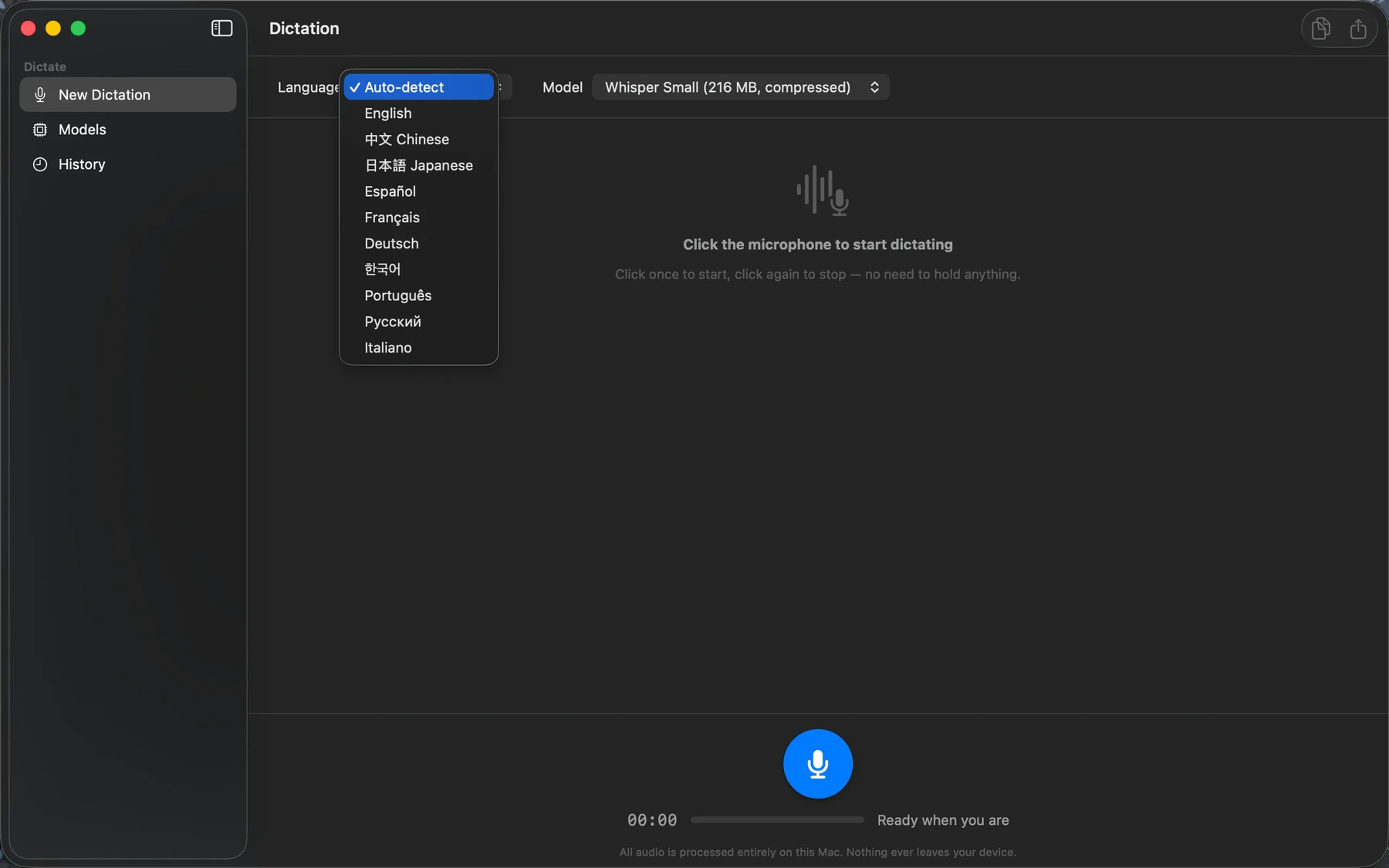Click the clock icon beside History

pos(40,164)
